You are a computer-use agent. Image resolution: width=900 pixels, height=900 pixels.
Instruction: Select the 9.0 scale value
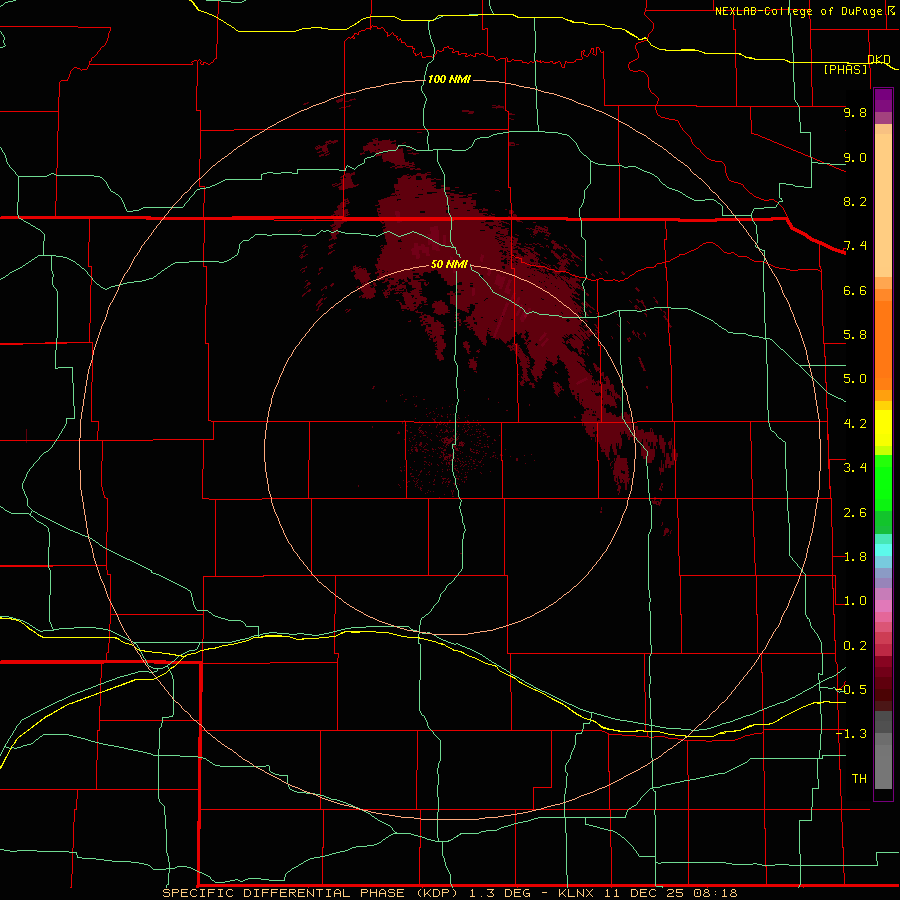click(x=855, y=157)
